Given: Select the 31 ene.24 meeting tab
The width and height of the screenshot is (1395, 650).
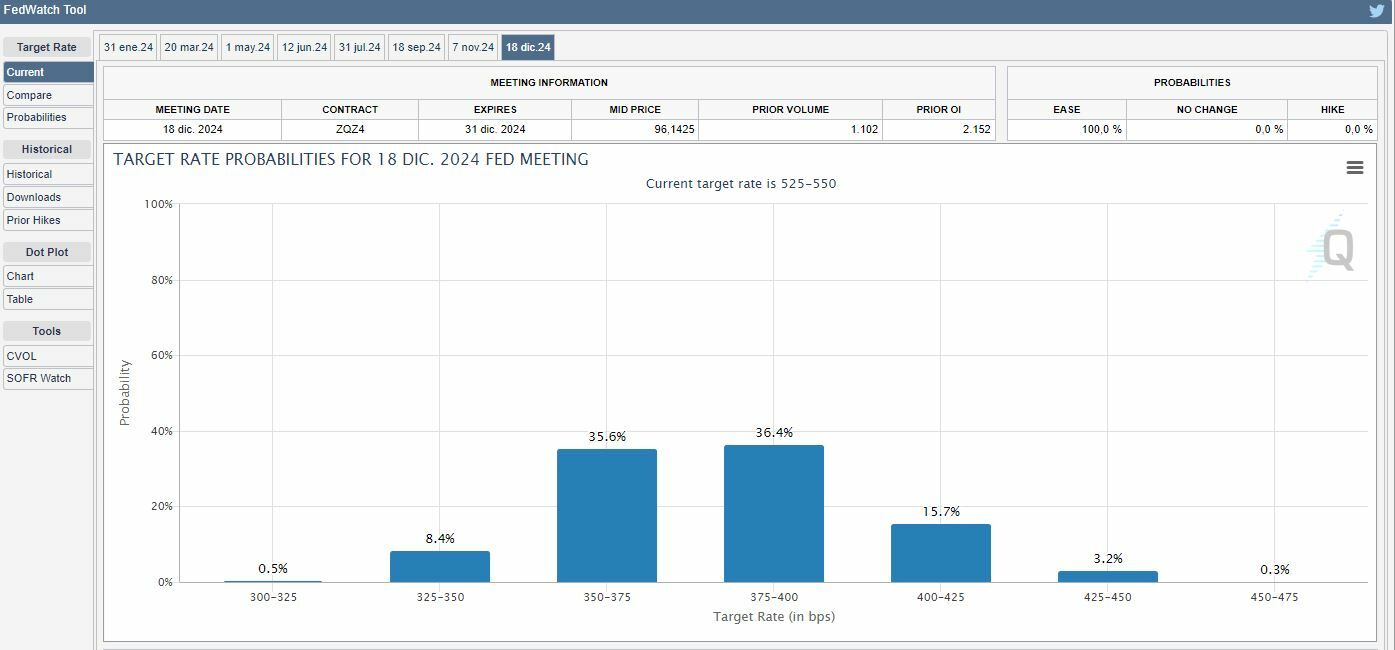Looking at the screenshot, I should [x=128, y=47].
